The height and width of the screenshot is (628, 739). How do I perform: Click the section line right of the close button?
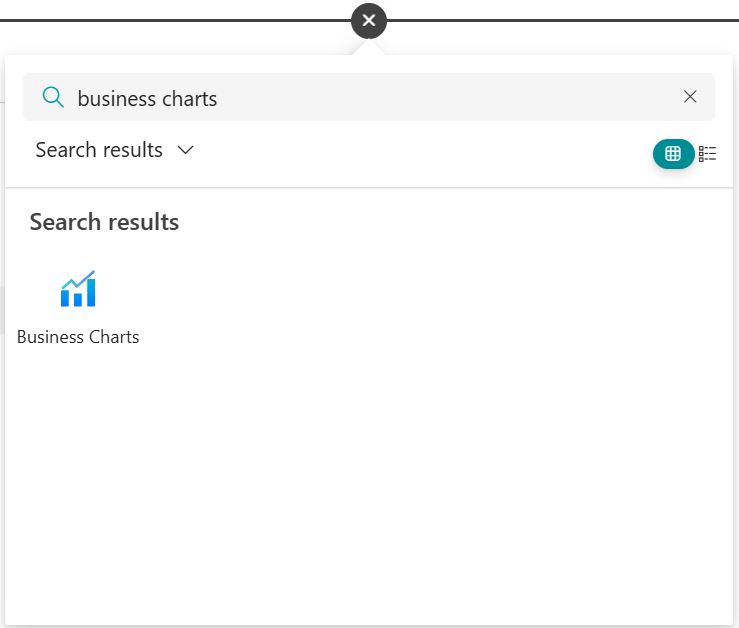click(x=560, y=20)
